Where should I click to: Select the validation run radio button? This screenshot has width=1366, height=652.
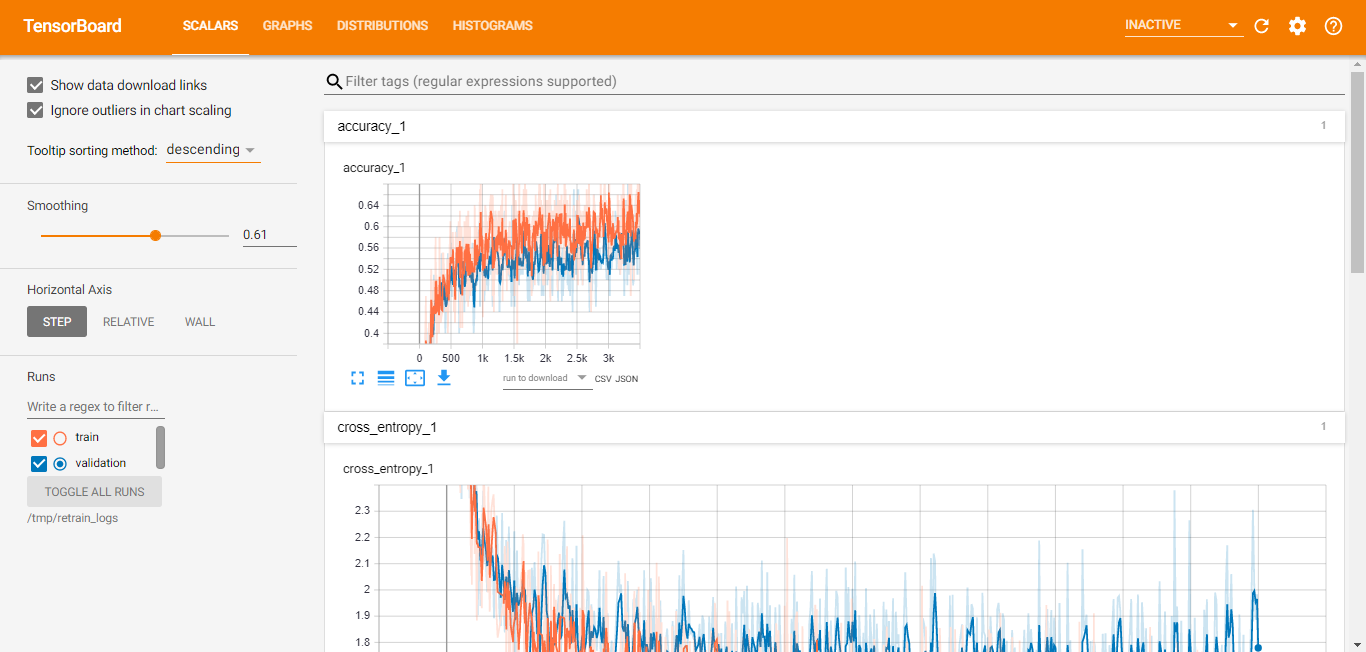click(x=60, y=463)
